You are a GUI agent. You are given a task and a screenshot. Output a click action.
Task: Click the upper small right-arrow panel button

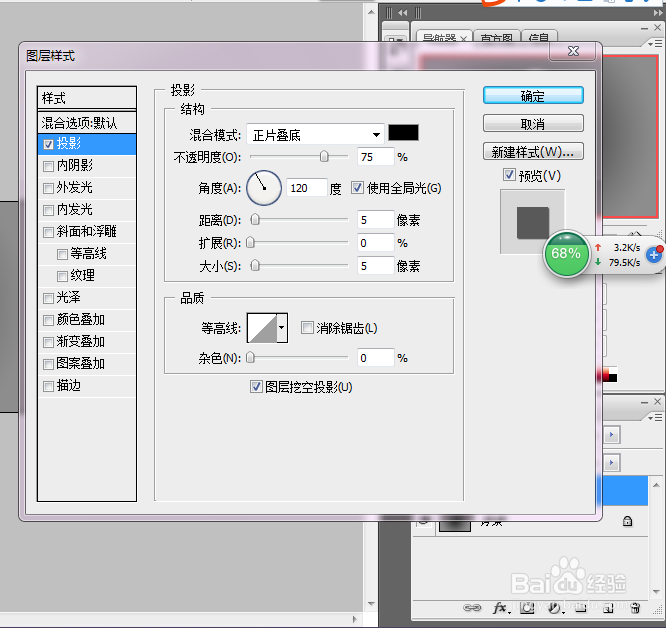coord(612,435)
